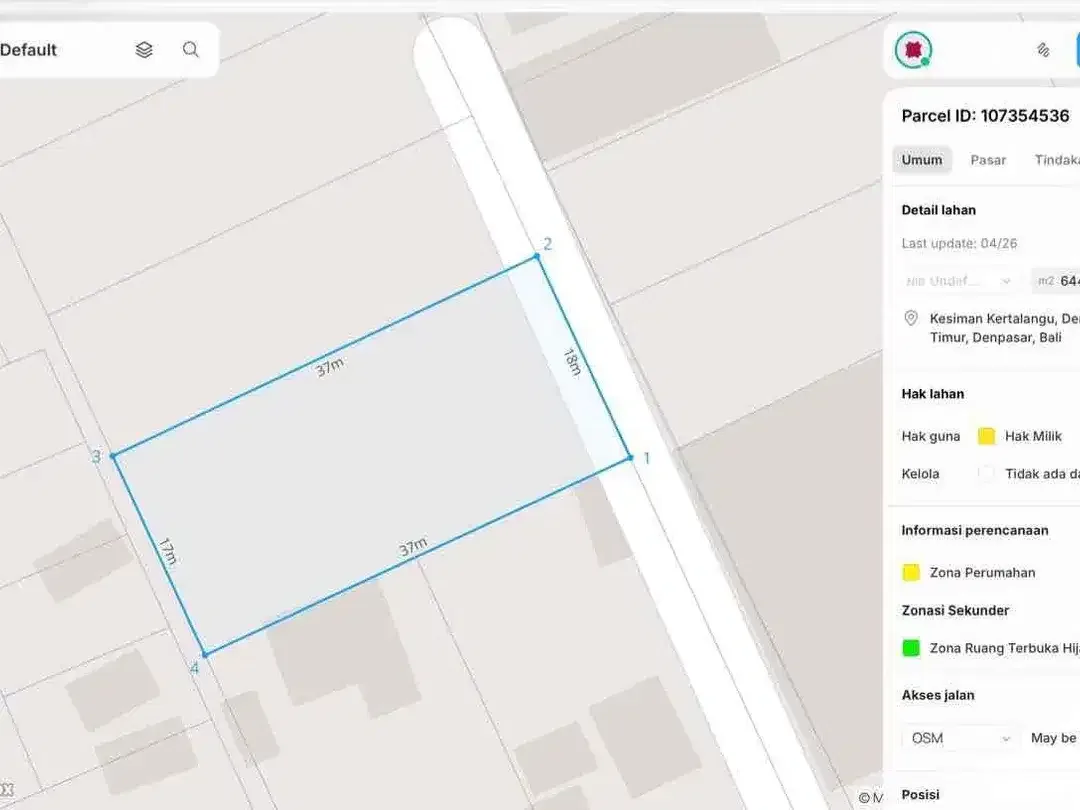This screenshot has height=810, width=1080.
Task: Click the link icon beside avatar
Action: click(x=1043, y=50)
